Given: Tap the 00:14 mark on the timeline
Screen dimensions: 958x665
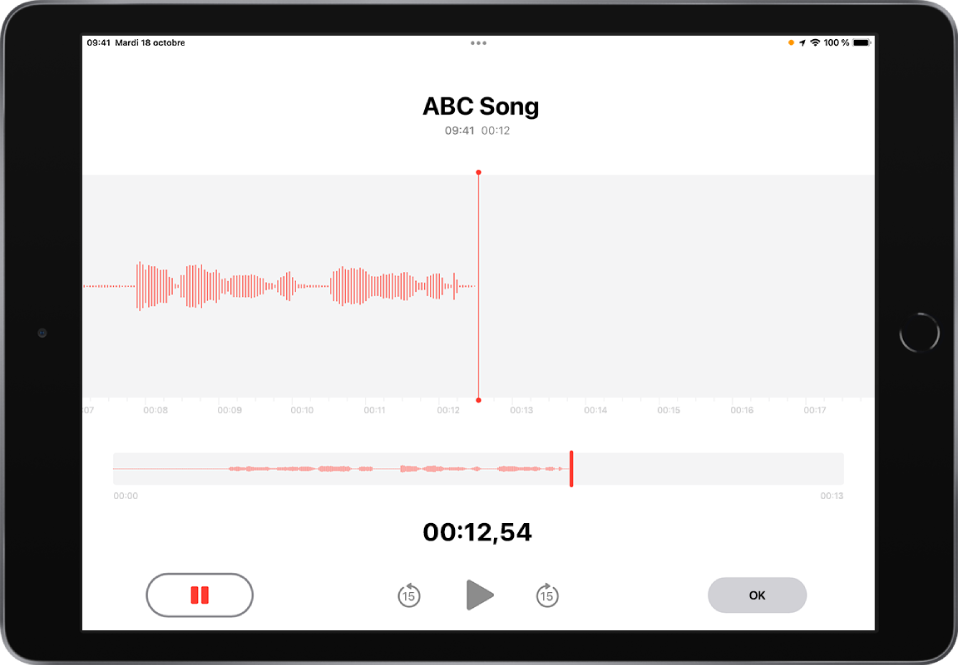Looking at the screenshot, I should (595, 410).
